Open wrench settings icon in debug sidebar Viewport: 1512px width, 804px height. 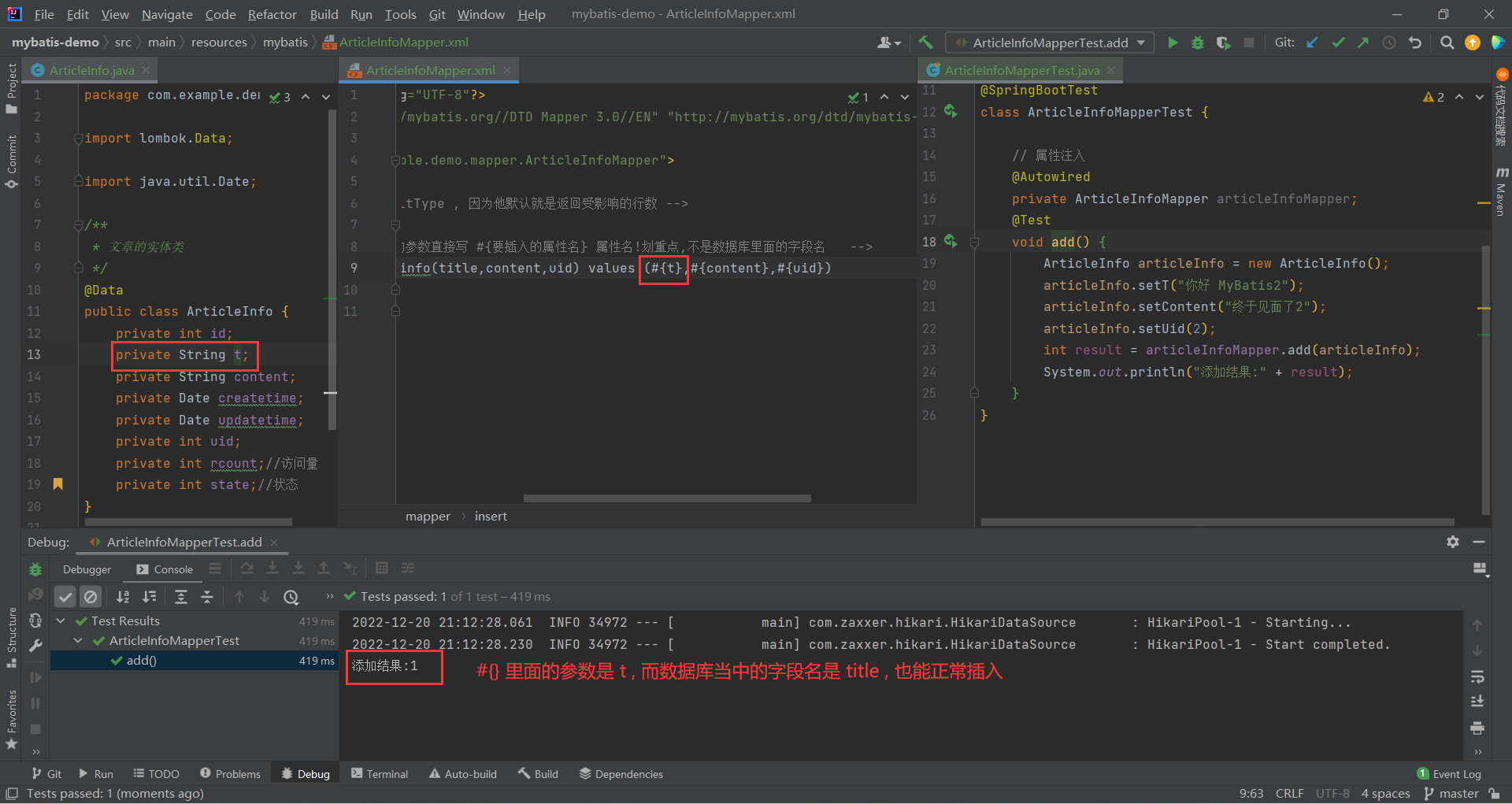(x=35, y=646)
